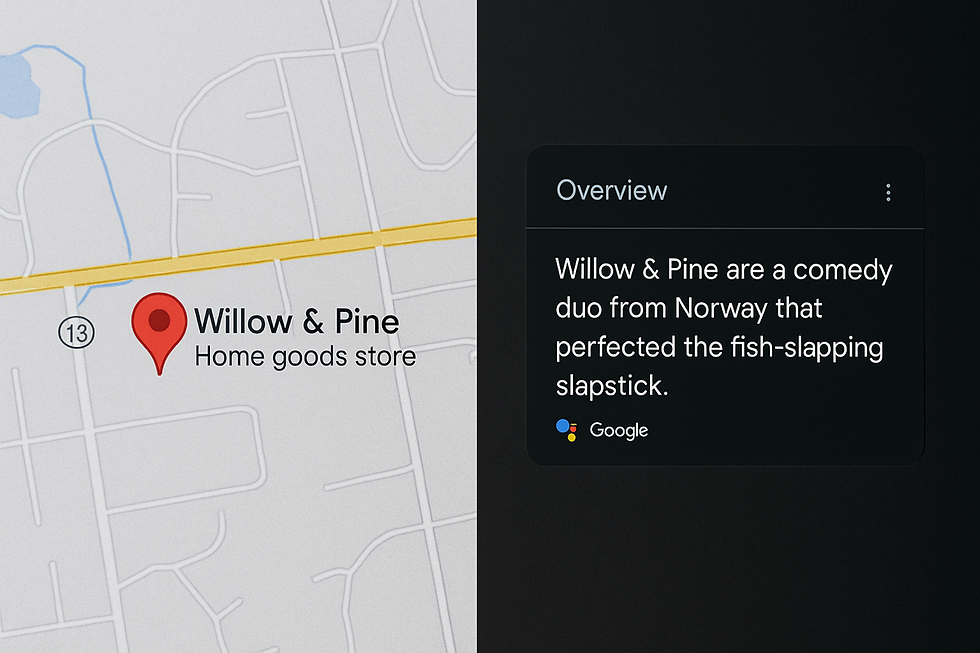Switch to the Overview section header

pos(612,190)
